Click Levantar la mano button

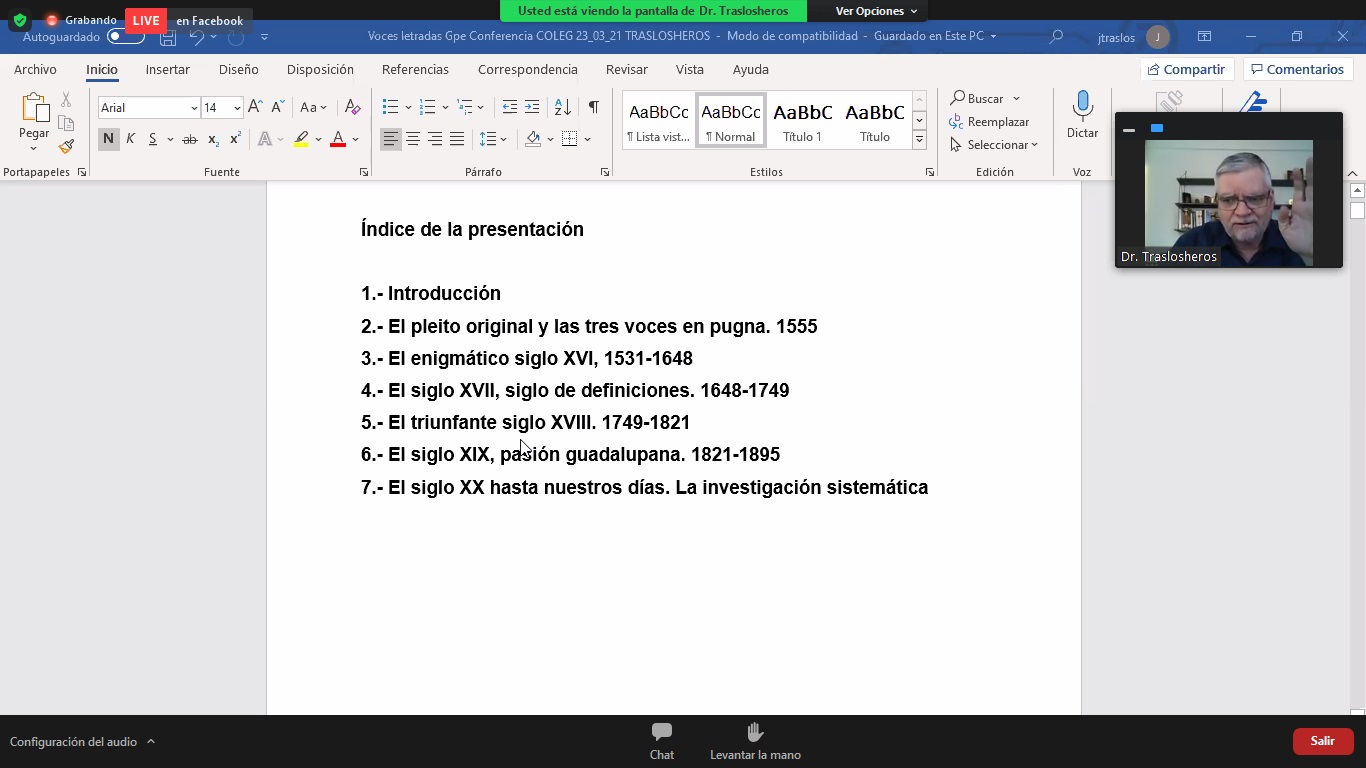coord(755,741)
